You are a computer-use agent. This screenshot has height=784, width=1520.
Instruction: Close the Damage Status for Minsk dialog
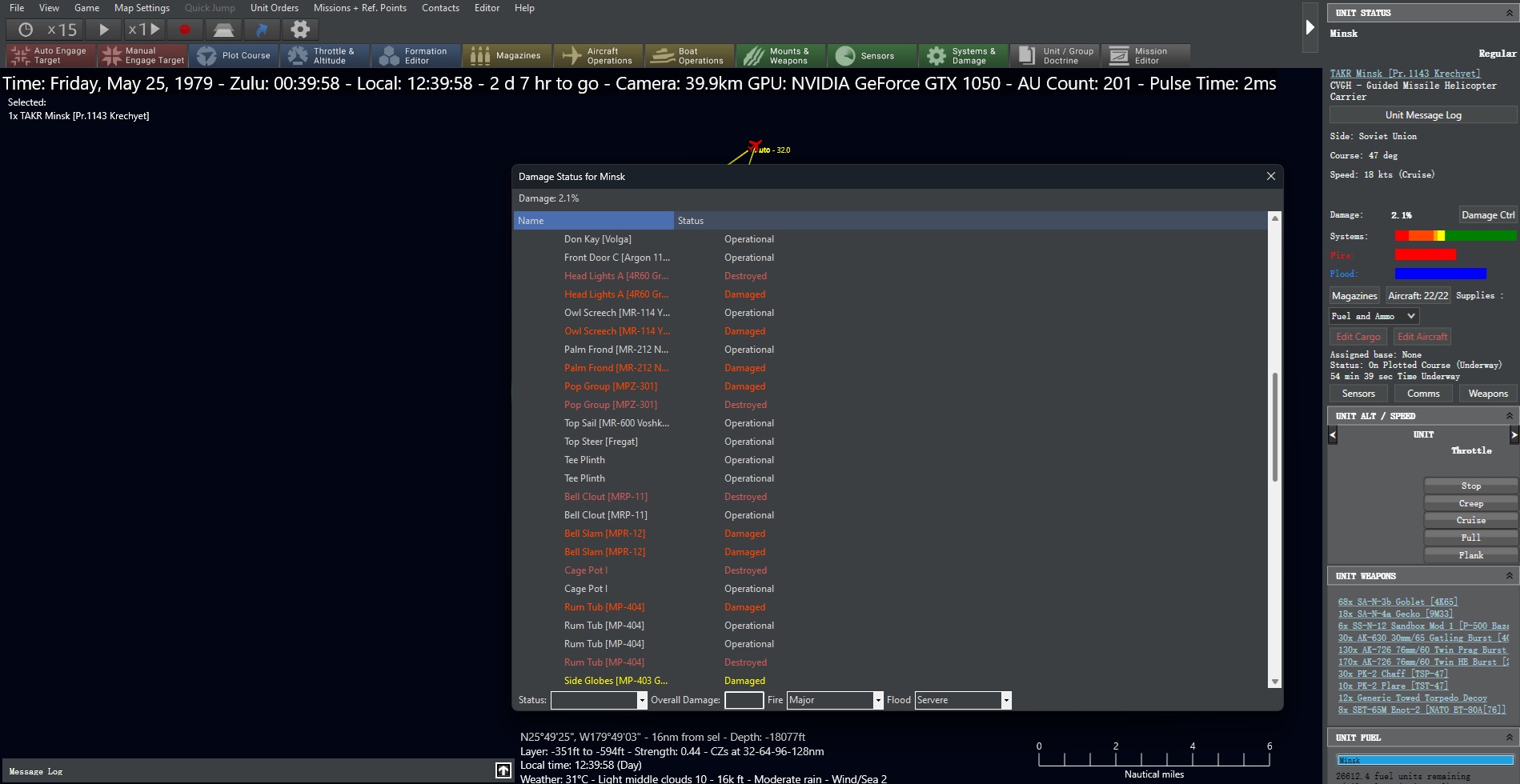pos(1270,176)
